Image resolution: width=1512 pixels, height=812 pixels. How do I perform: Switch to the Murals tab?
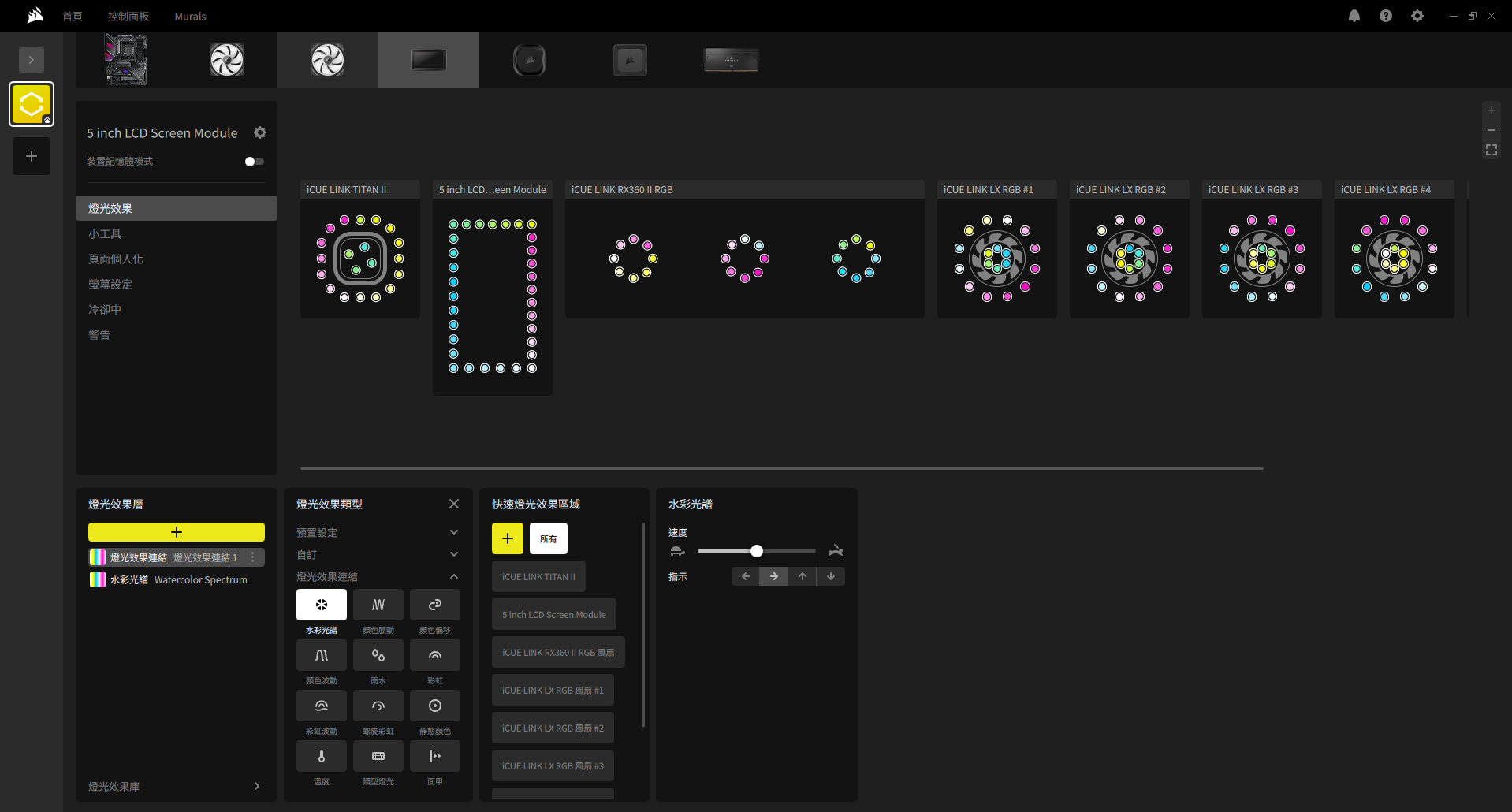point(190,16)
